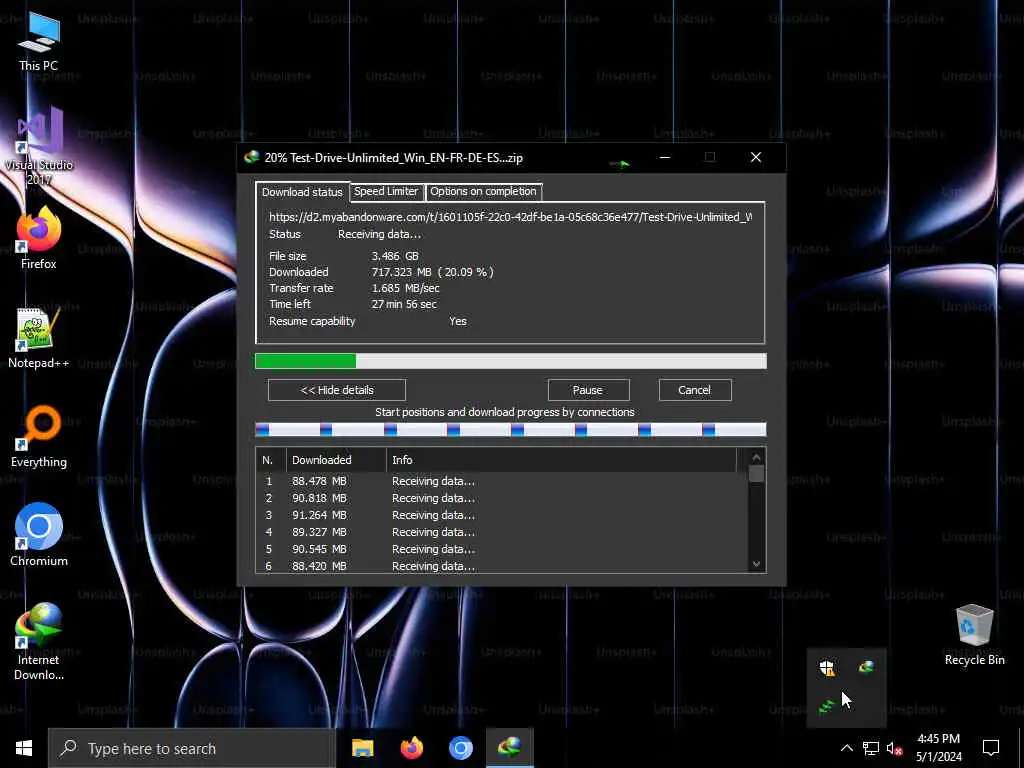Click the connections list scrollbar thumb
Image resolution: width=1024 pixels, height=768 pixels.
(x=756, y=473)
